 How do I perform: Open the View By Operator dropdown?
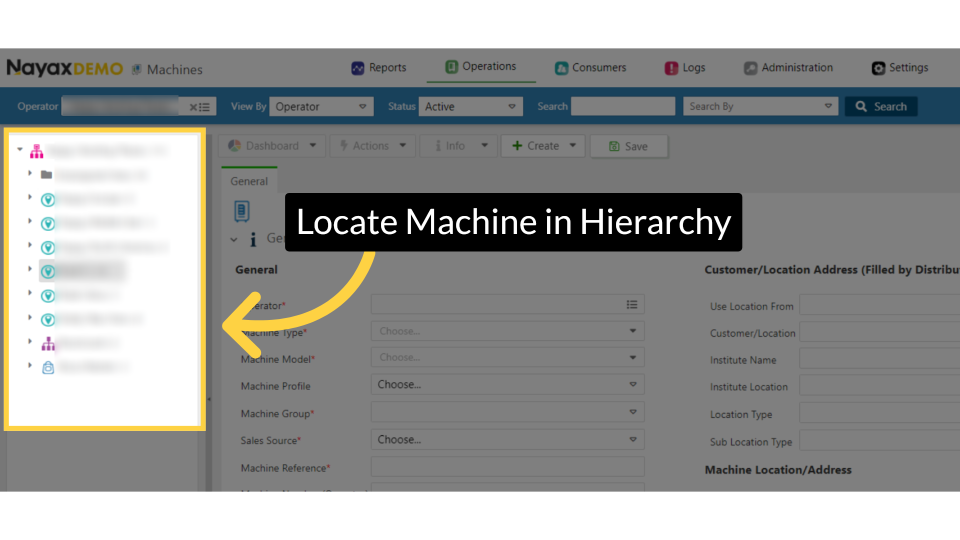click(322, 106)
